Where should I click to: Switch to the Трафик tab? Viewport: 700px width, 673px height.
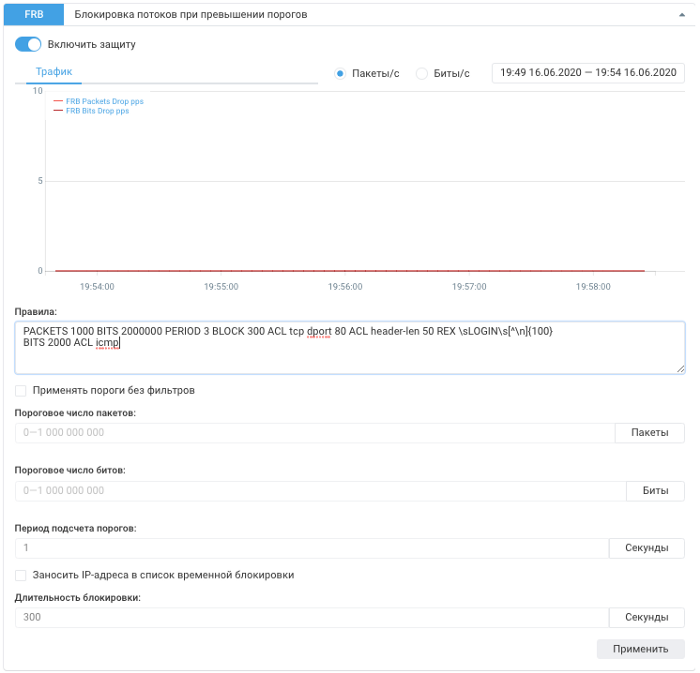53,72
